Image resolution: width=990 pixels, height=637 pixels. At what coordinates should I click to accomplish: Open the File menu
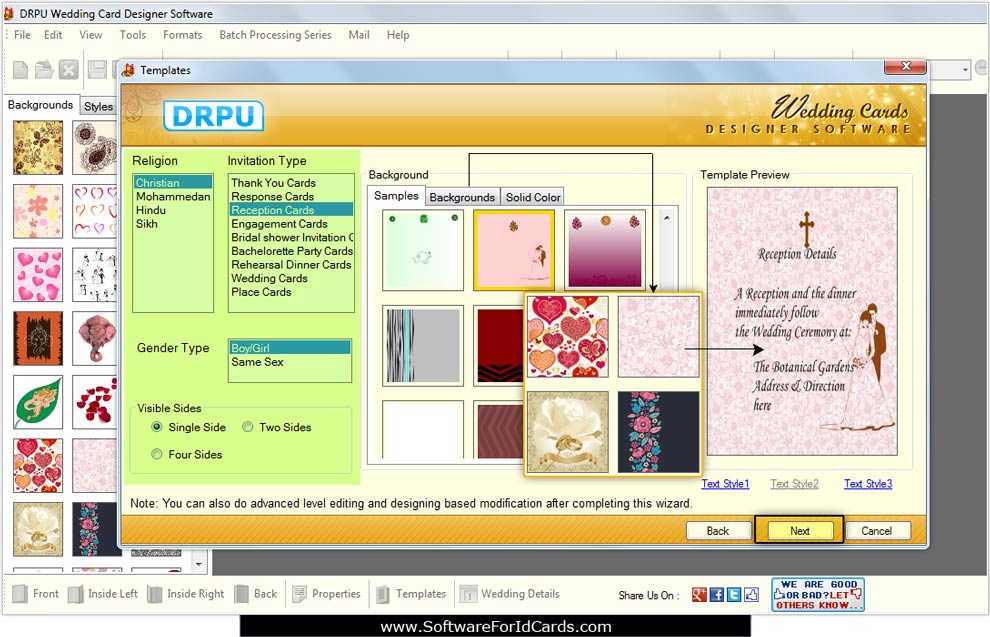[x=22, y=35]
